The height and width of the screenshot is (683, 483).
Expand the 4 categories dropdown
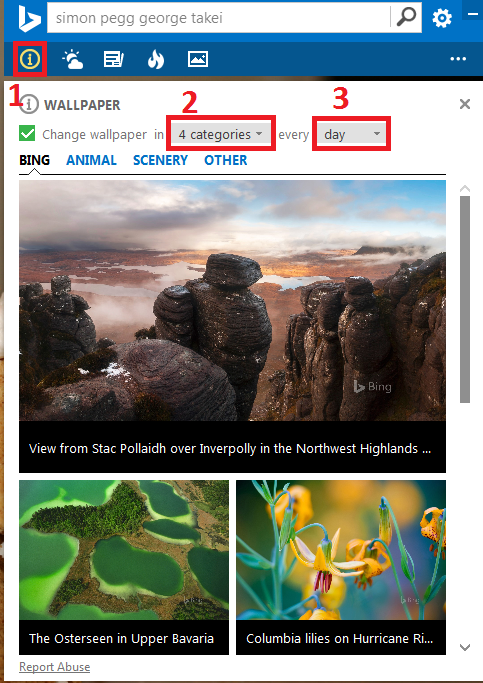click(221, 134)
